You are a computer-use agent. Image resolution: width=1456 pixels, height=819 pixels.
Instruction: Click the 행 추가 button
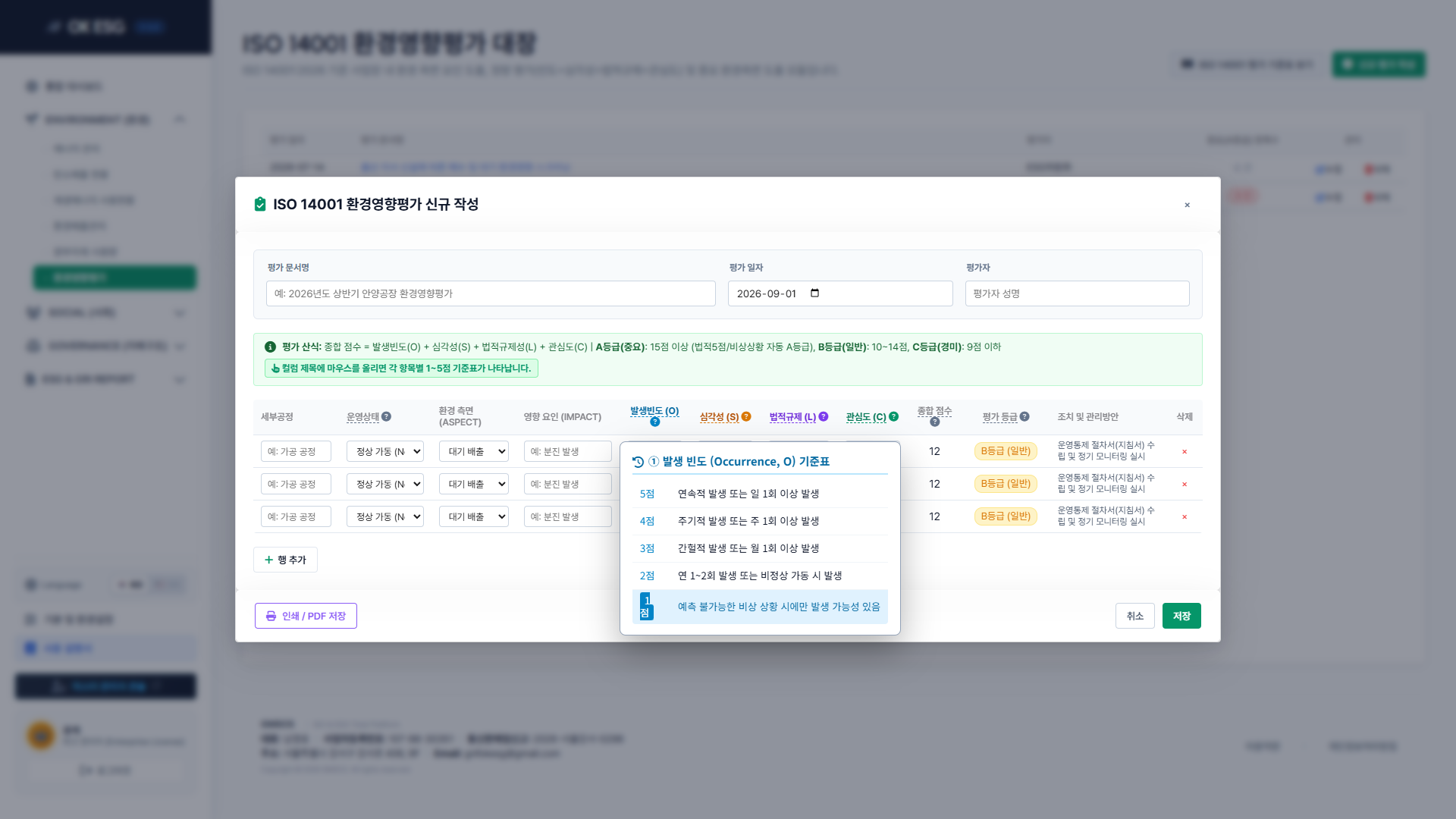tap(285, 560)
